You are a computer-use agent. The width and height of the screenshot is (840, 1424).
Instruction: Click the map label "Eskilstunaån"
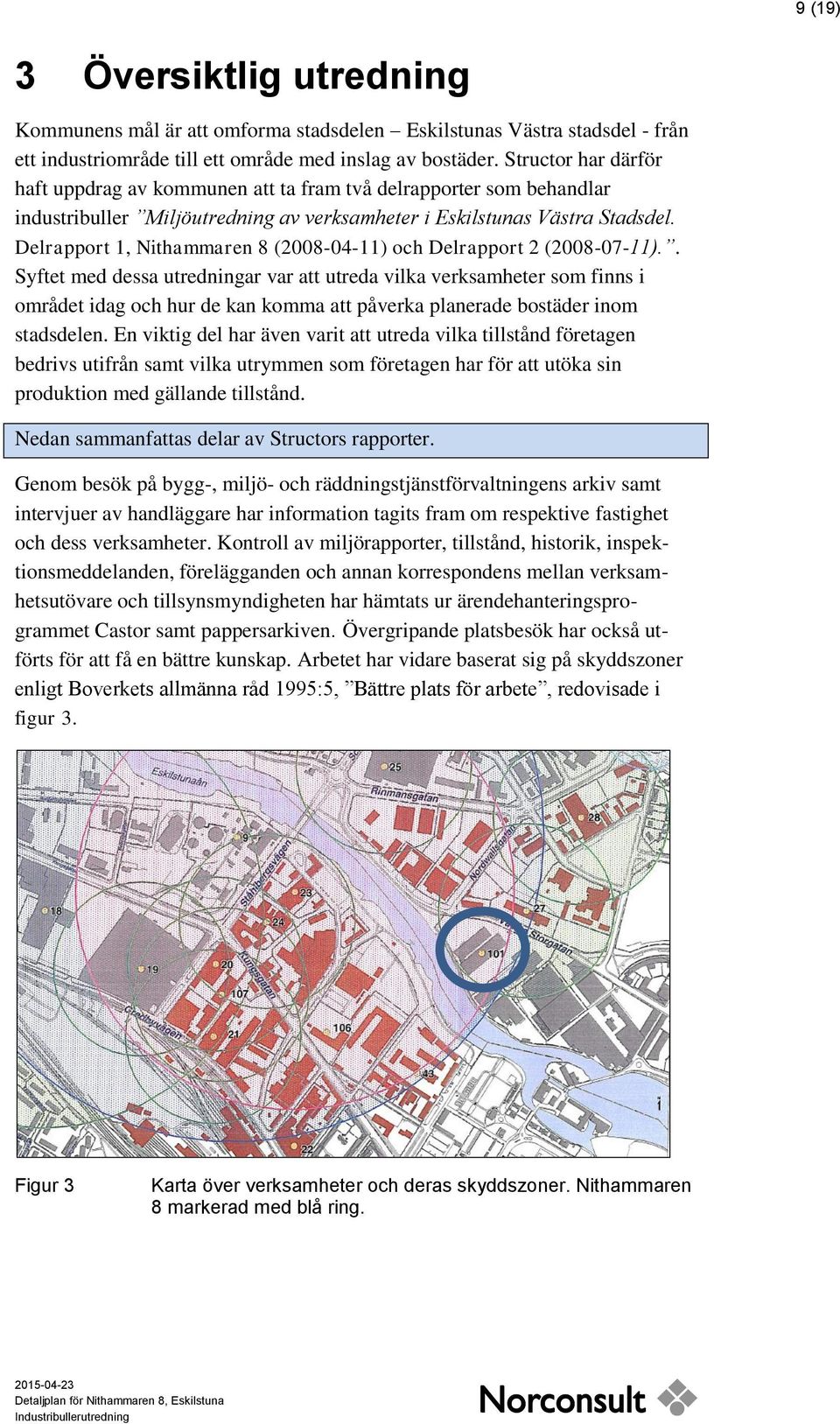[179, 776]
